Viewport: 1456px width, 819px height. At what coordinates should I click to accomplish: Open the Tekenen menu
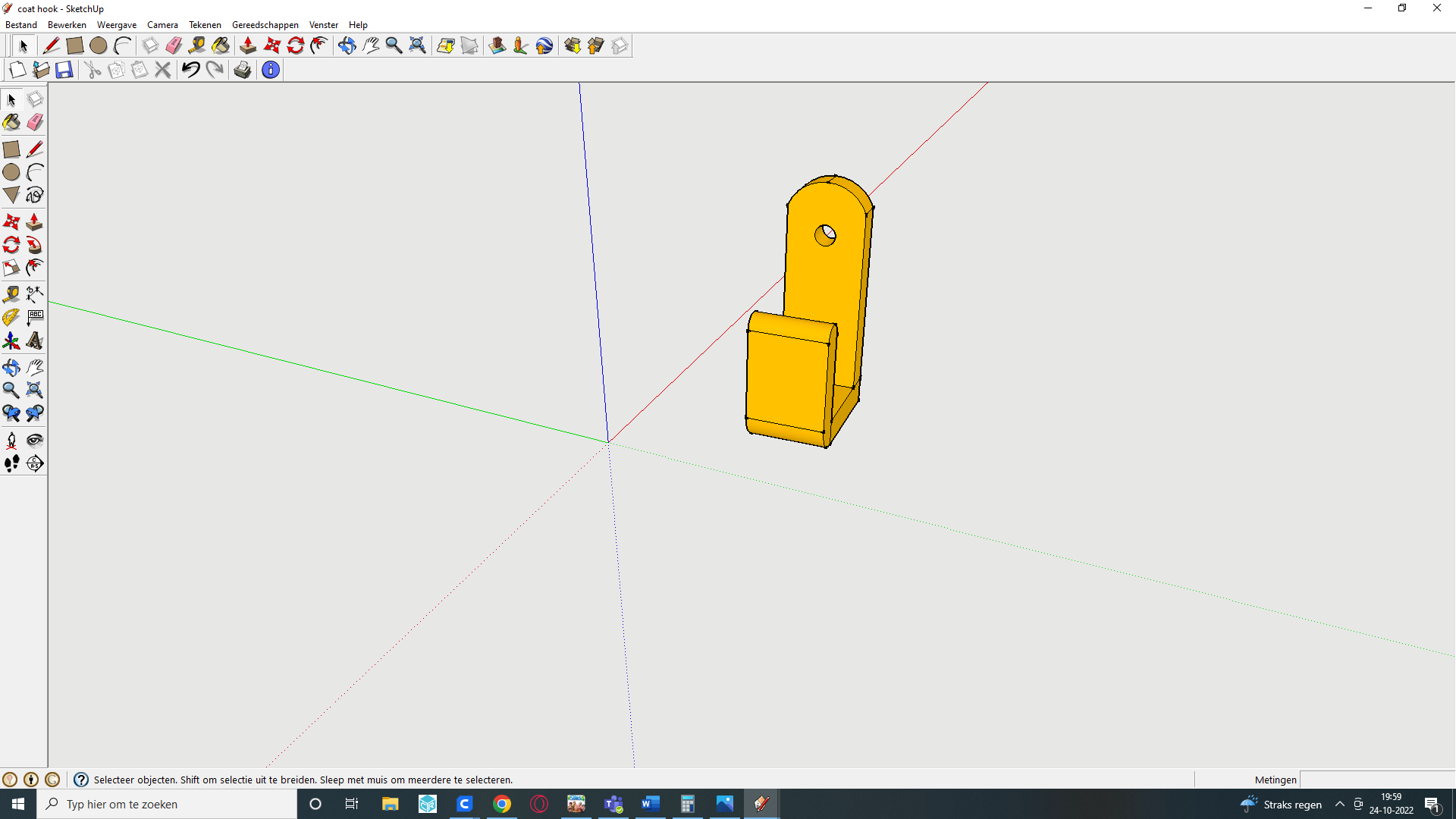coord(205,24)
